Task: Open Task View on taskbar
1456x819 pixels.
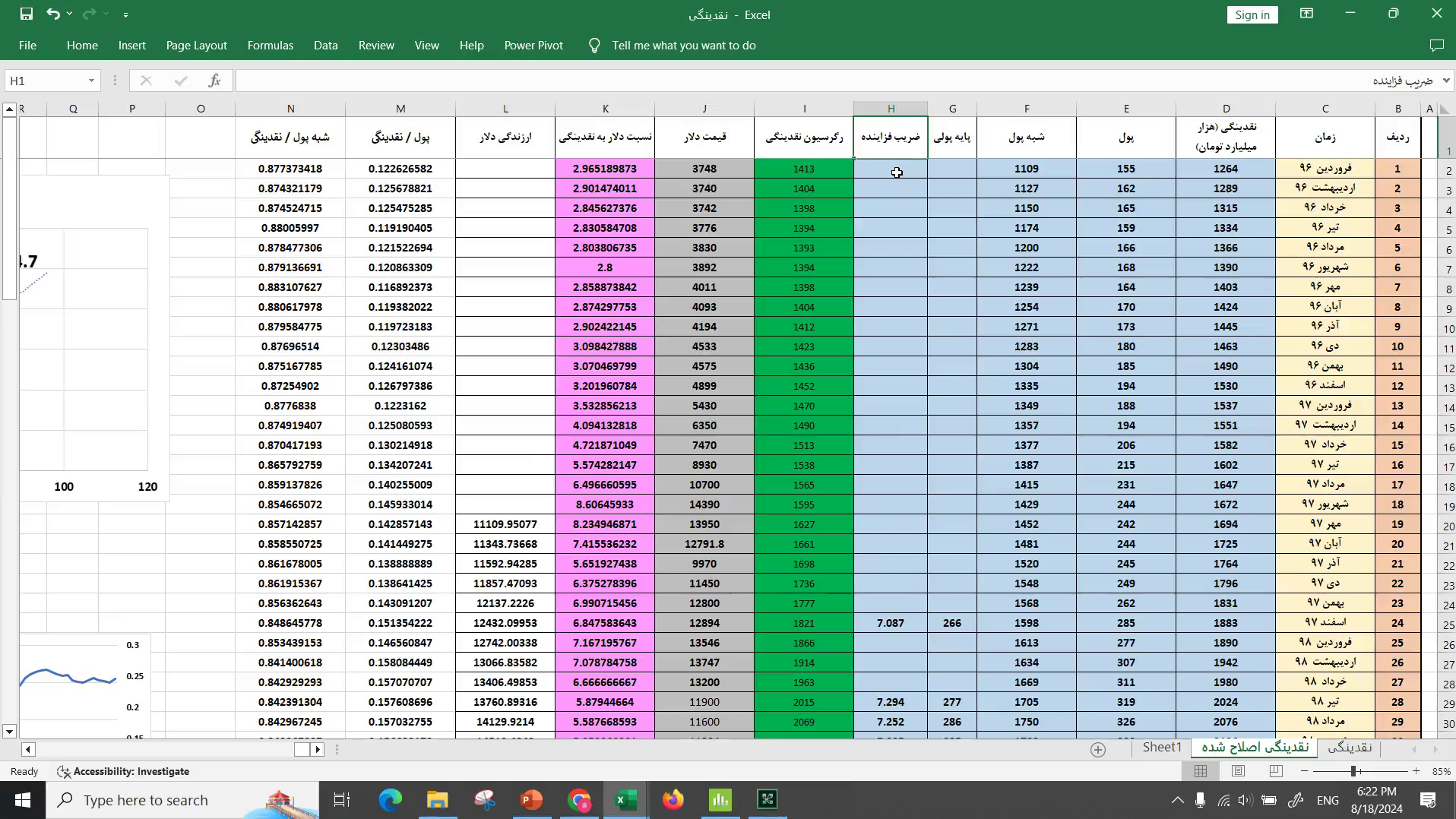Action: pos(342,800)
